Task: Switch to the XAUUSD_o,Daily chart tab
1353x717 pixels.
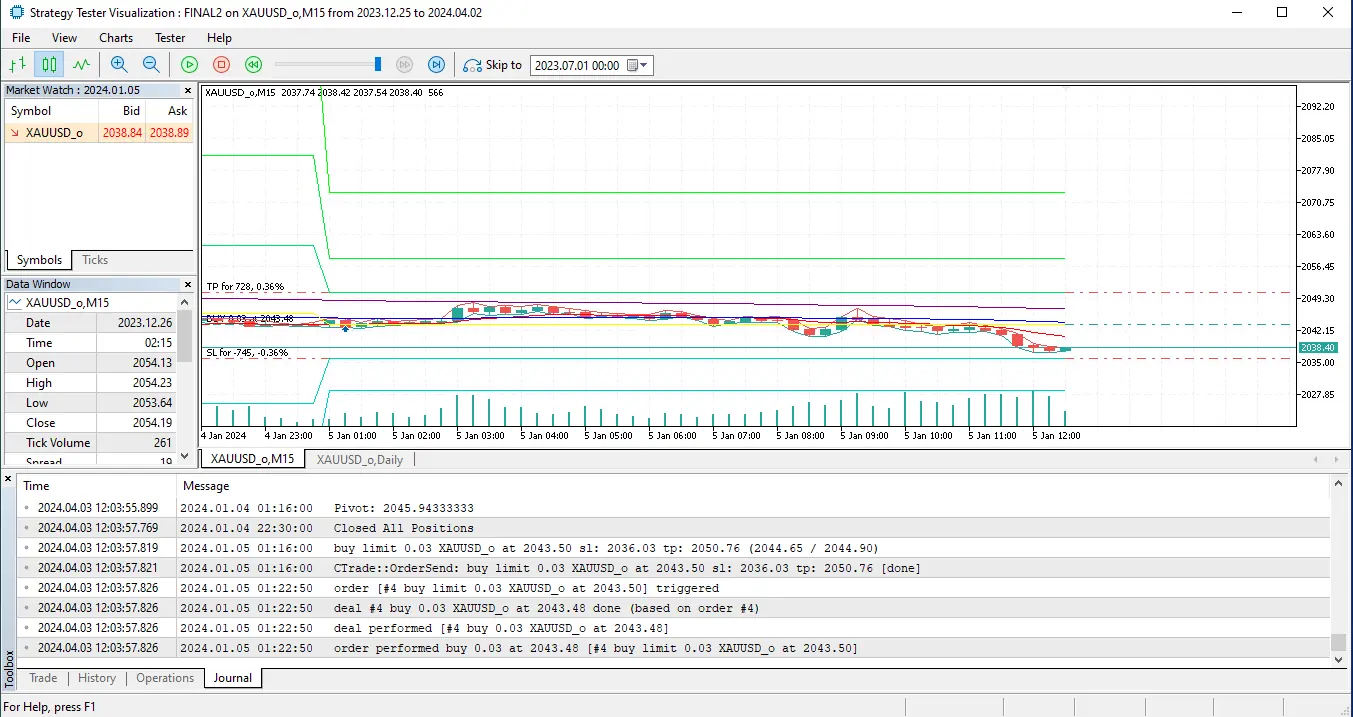Action: (360, 459)
